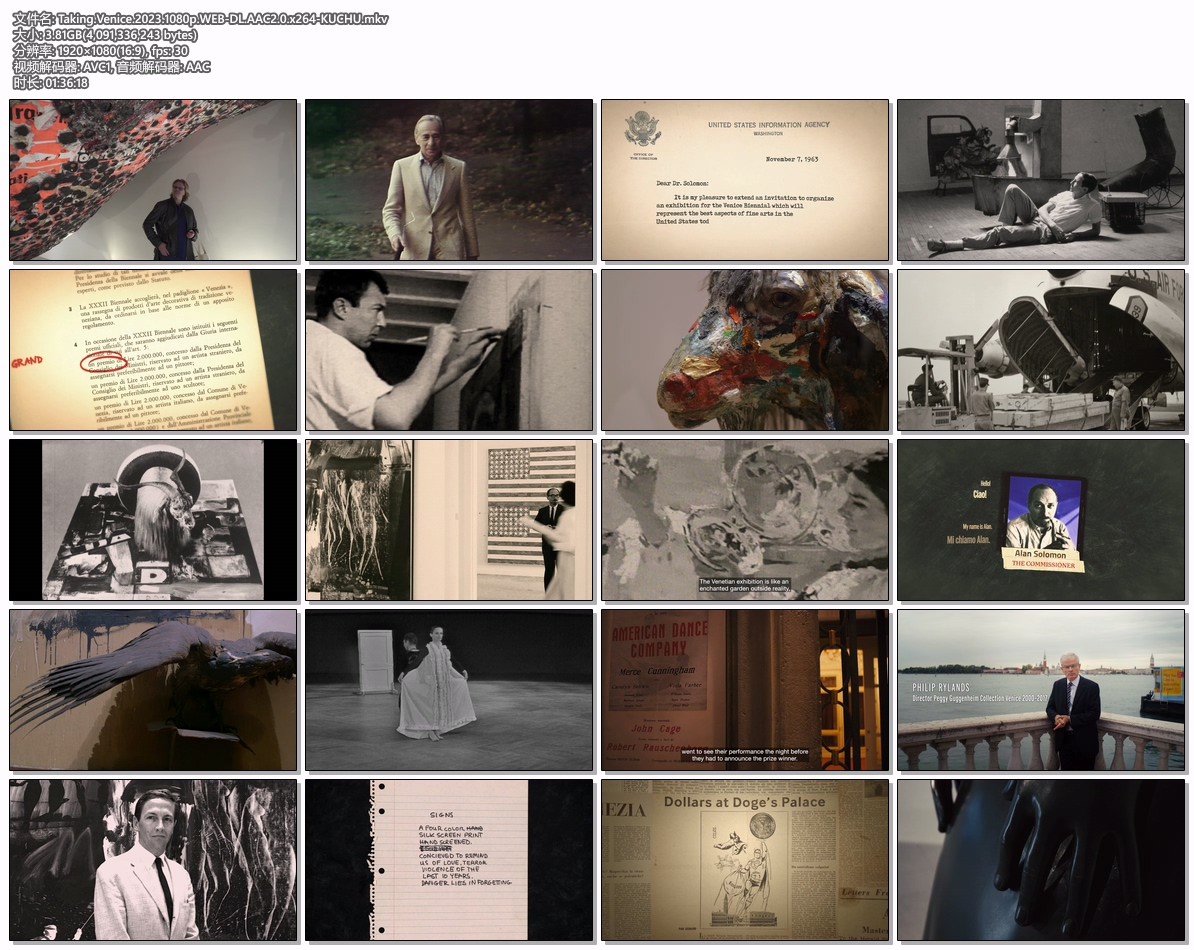The width and height of the screenshot is (1194, 950).
Task: Open the United States Information Agency letter thumbnail
Action: [745, 180]
